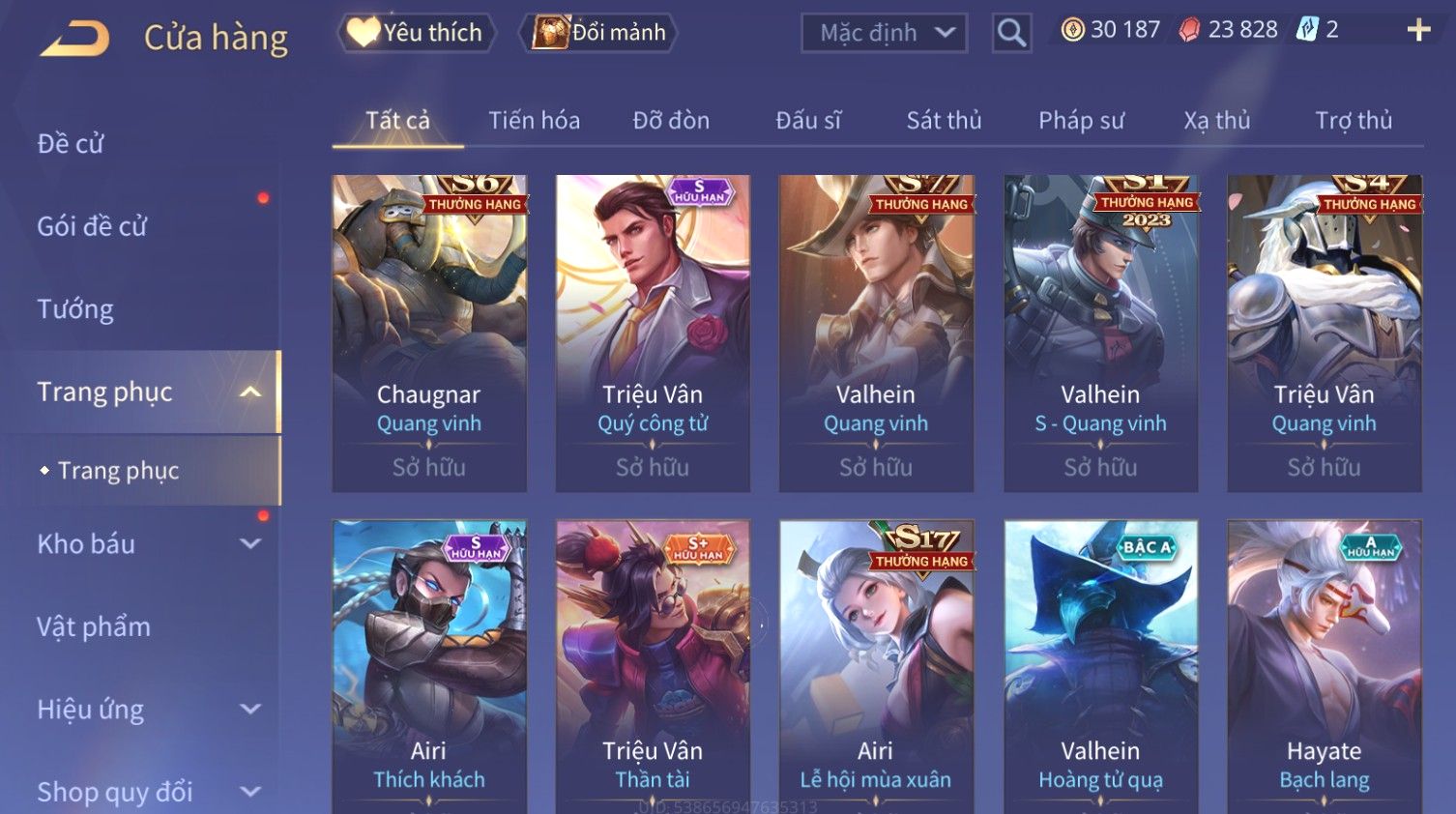Click the blue voucher ticket icon
This screenshot has height=814, width=1456.
pyautogui.click(x=1307, y=29)
